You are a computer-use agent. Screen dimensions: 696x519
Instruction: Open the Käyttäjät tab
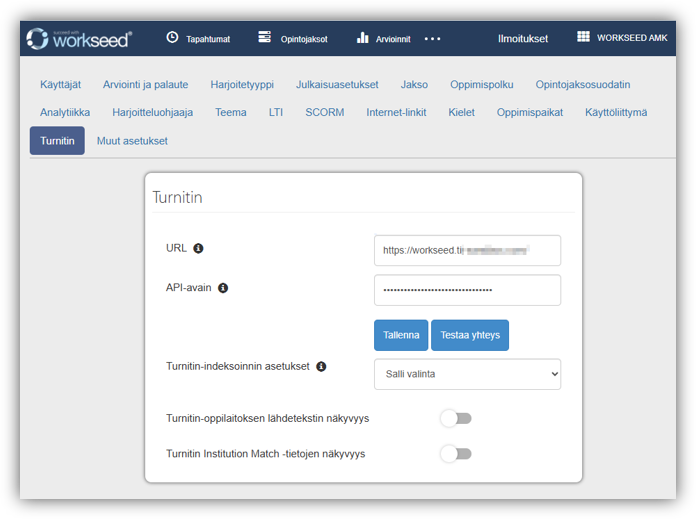tap(61, 85)
